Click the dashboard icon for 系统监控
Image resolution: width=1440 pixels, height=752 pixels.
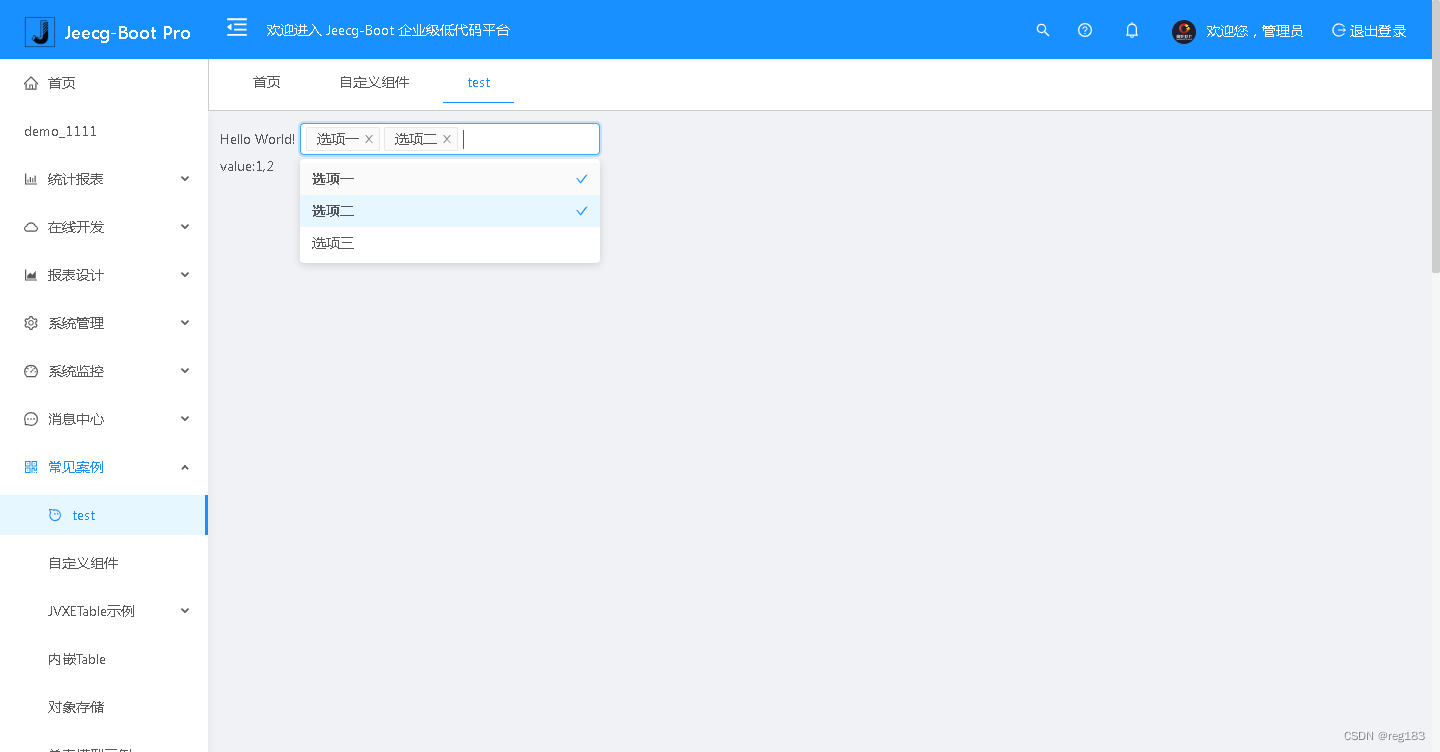point(31,371)
